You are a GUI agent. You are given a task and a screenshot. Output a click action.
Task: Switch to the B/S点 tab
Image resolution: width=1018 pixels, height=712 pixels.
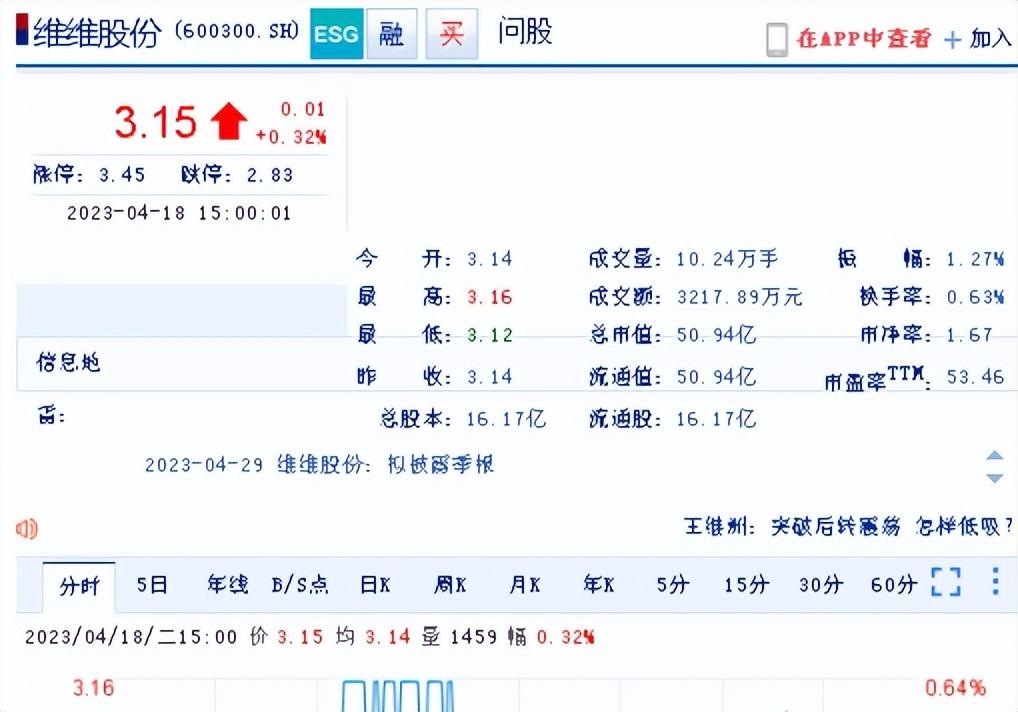(300, 585)
